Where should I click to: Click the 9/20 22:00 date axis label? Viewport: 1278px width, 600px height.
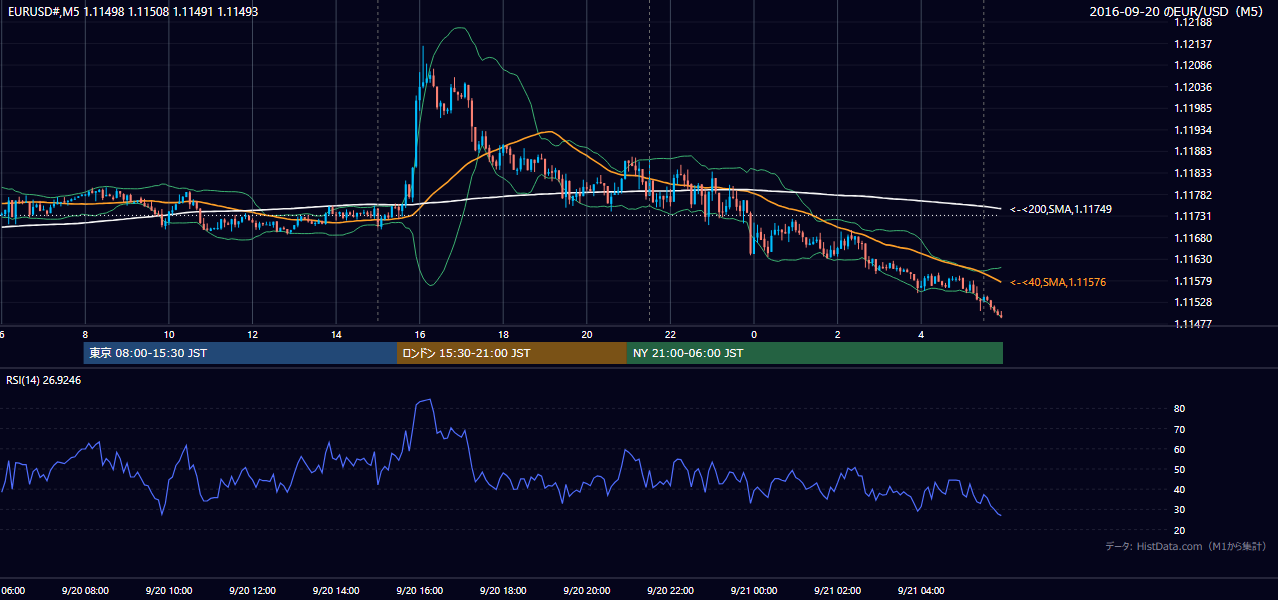pos(671,591)
